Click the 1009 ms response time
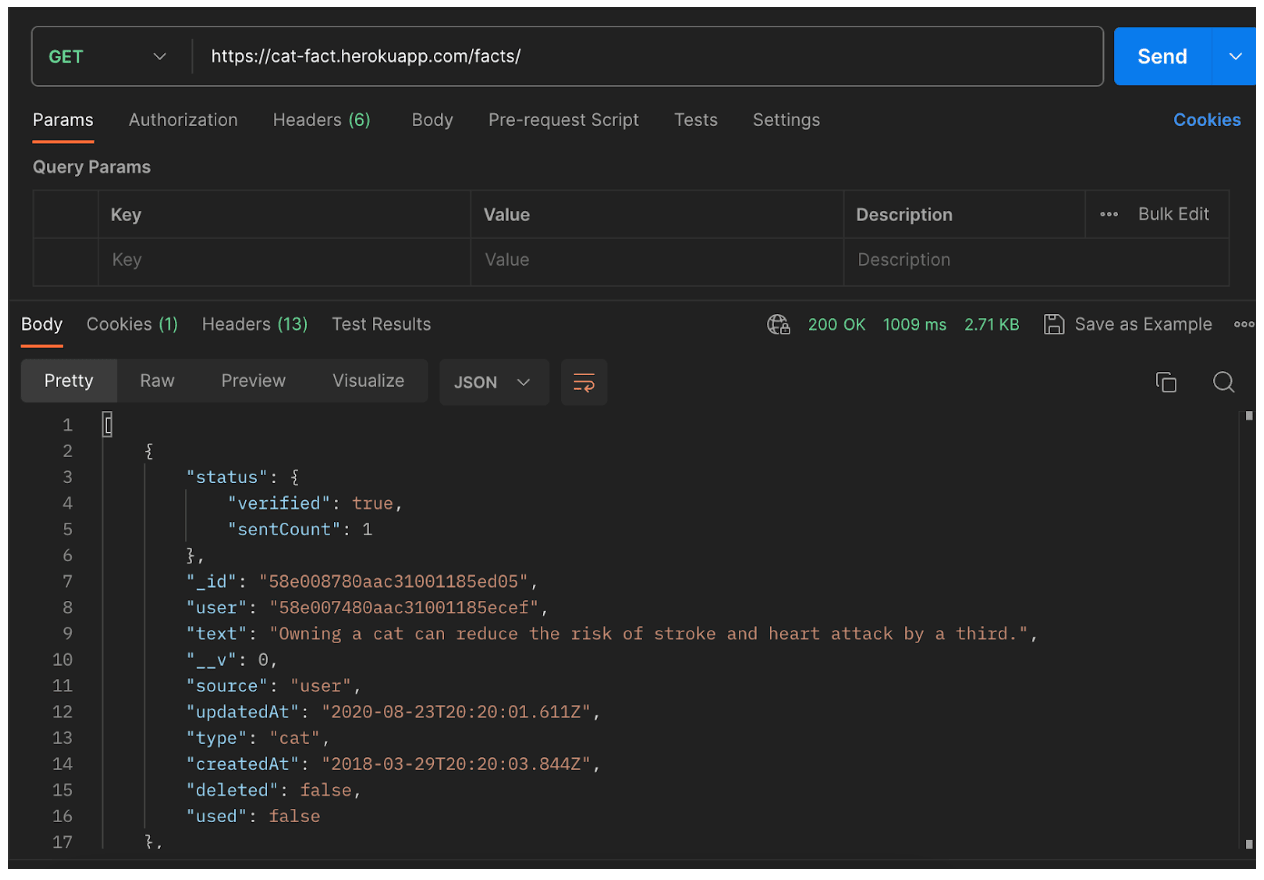Viewport: 1264px width, 880px height. click(915, 324)
